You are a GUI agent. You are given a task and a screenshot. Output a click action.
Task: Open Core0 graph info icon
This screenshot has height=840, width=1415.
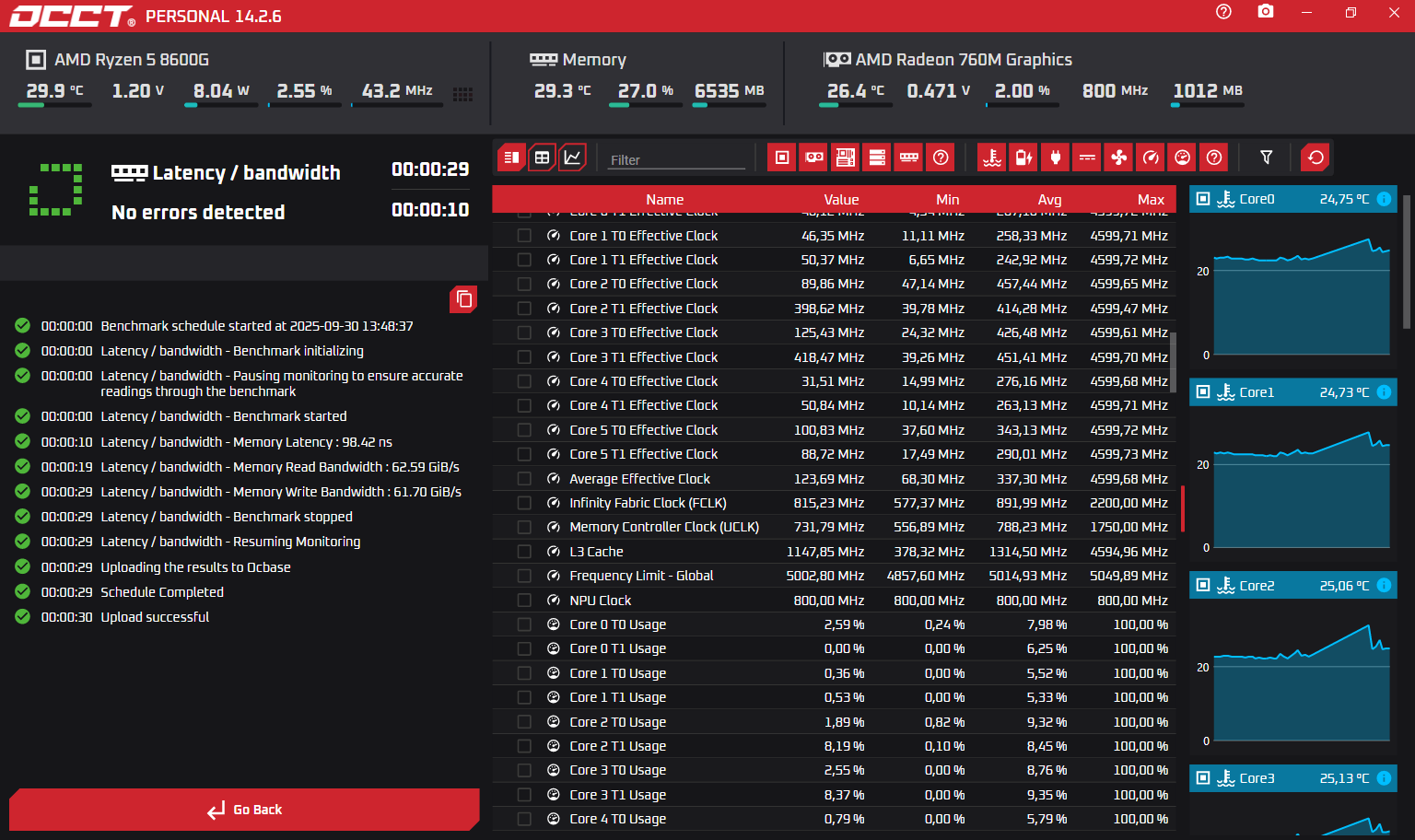pos(1384,199)
